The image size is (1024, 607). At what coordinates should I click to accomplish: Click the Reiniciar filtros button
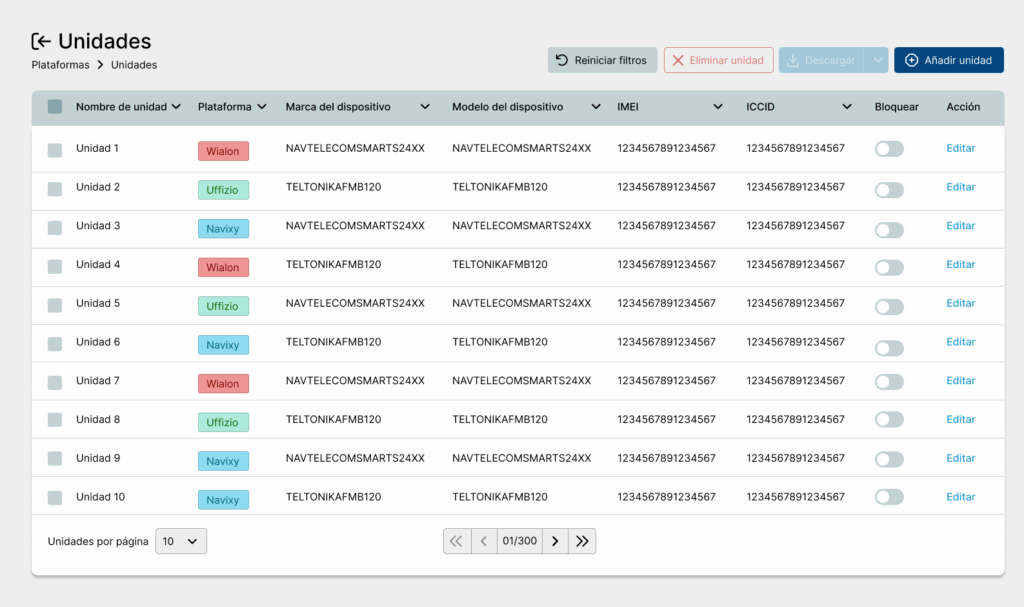tap(602, 60)
